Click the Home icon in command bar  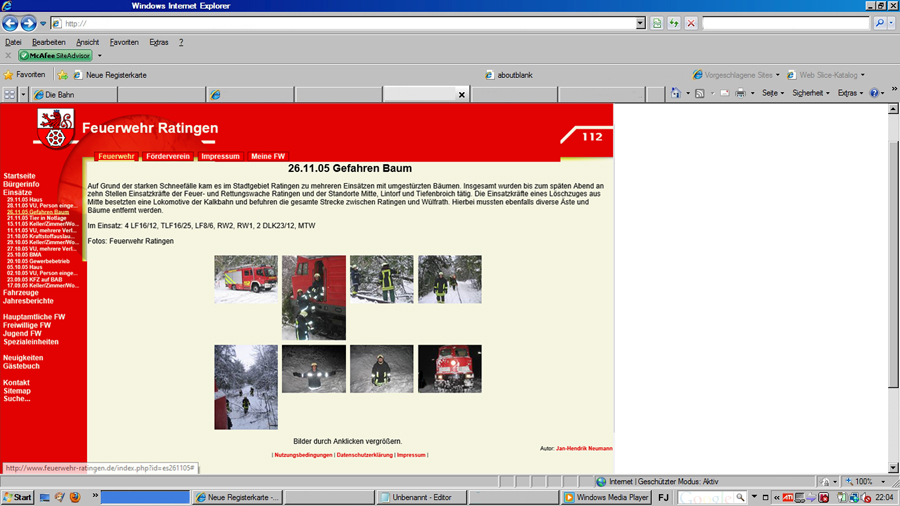pyautogui.click(x=676, y=93)
